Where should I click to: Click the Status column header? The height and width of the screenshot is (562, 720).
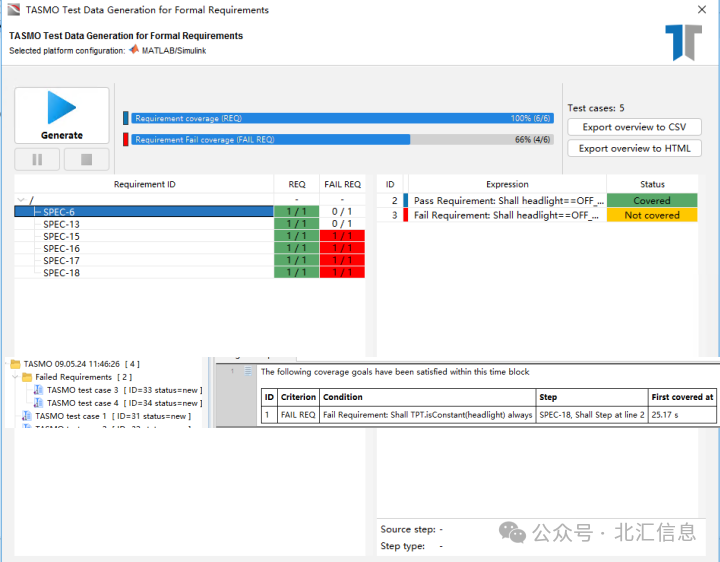coord(652,184)
